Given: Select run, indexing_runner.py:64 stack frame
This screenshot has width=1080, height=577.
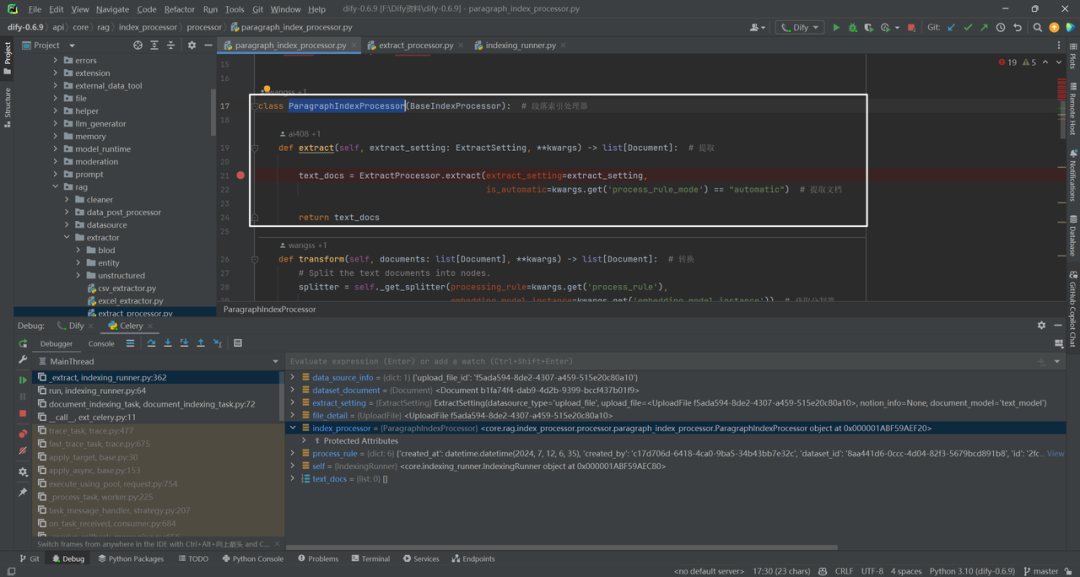Looking at the screenshot, I should 97,390.
